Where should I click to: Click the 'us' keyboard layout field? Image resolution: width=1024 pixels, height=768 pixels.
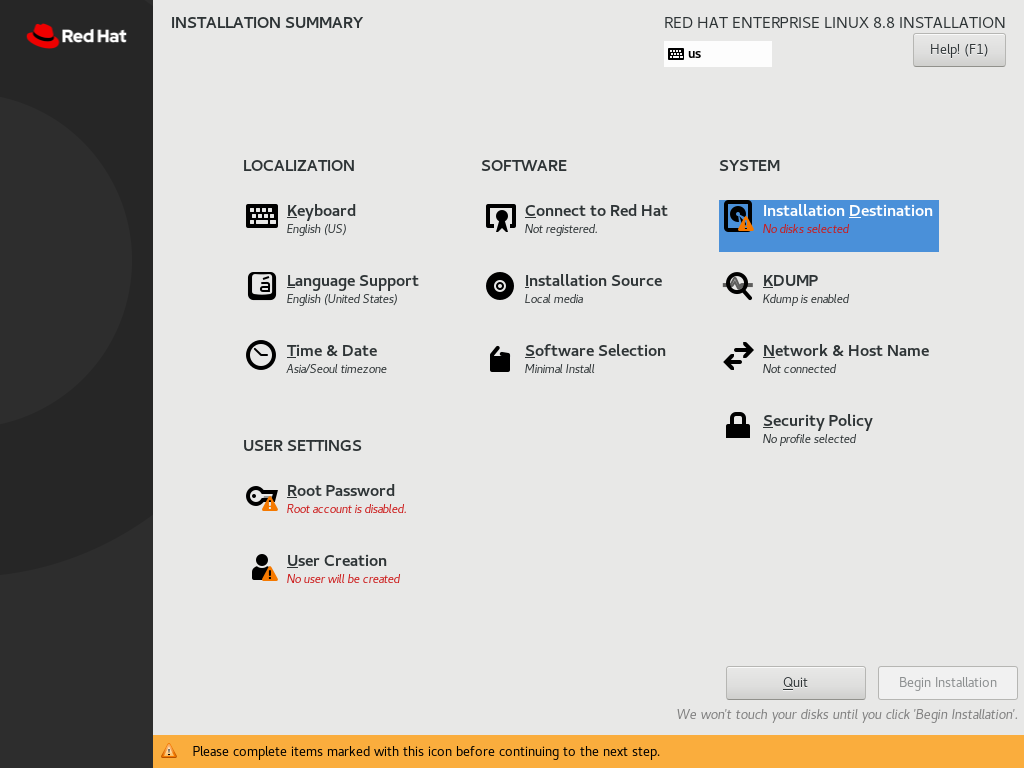(x=718, y=54)
